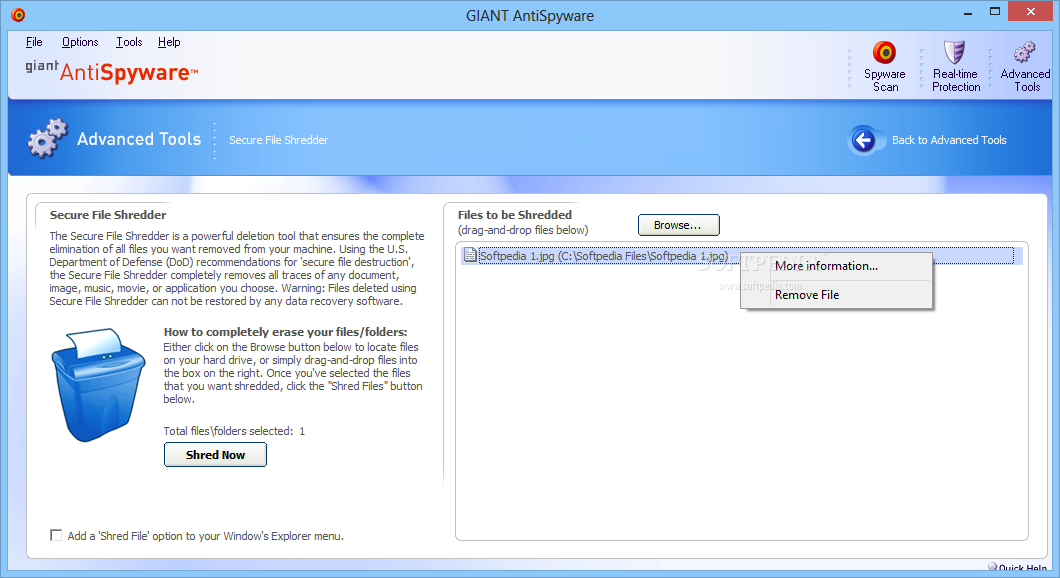Open the File menu
The height and width of the screenshot is (578, 1060).
click(x=34, y=42)
